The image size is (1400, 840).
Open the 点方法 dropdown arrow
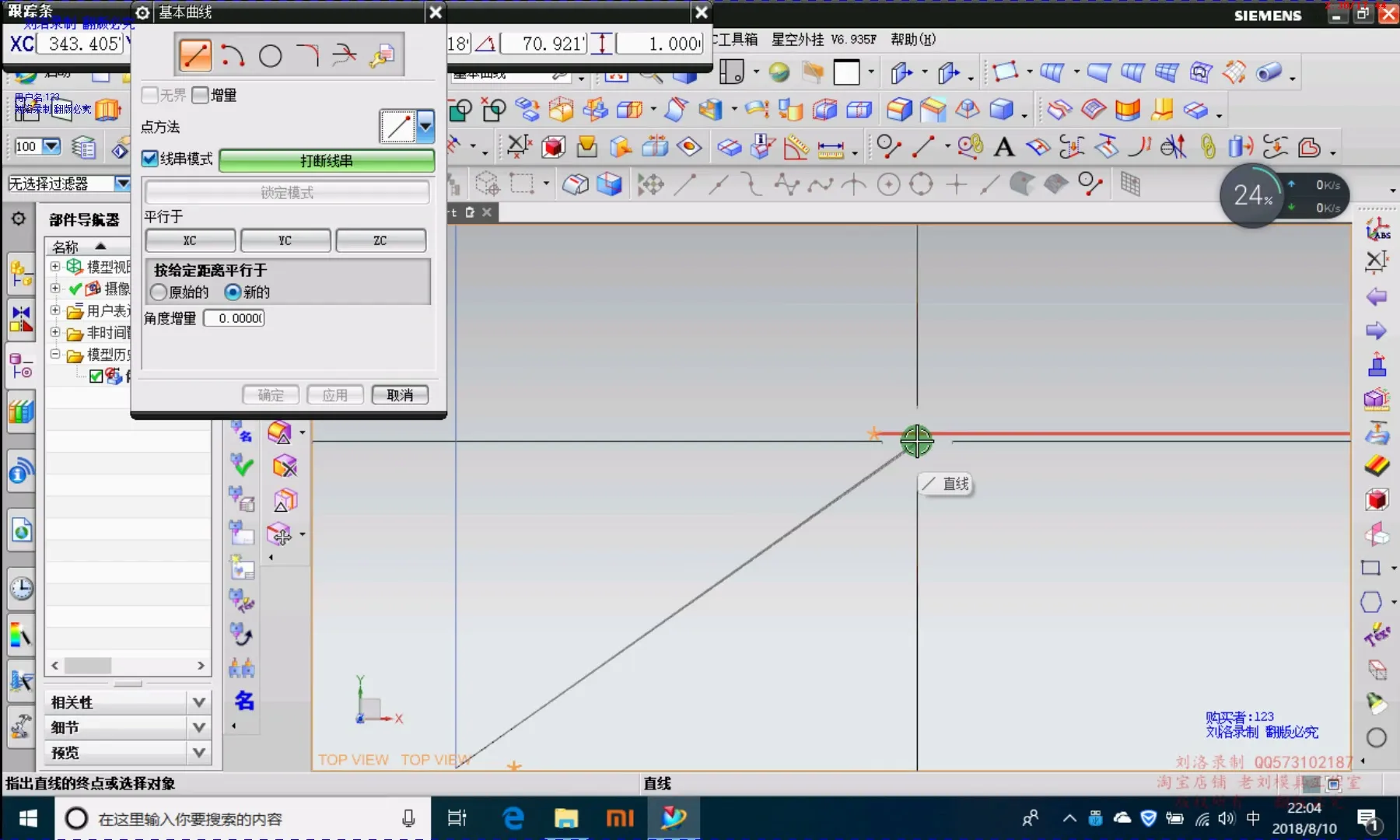pyautogui.click(x=425, y=126)
